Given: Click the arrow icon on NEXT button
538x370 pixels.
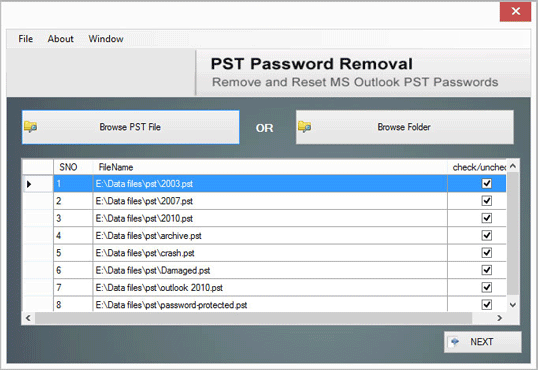Looking at the screenshot, I should coord(455,342).
